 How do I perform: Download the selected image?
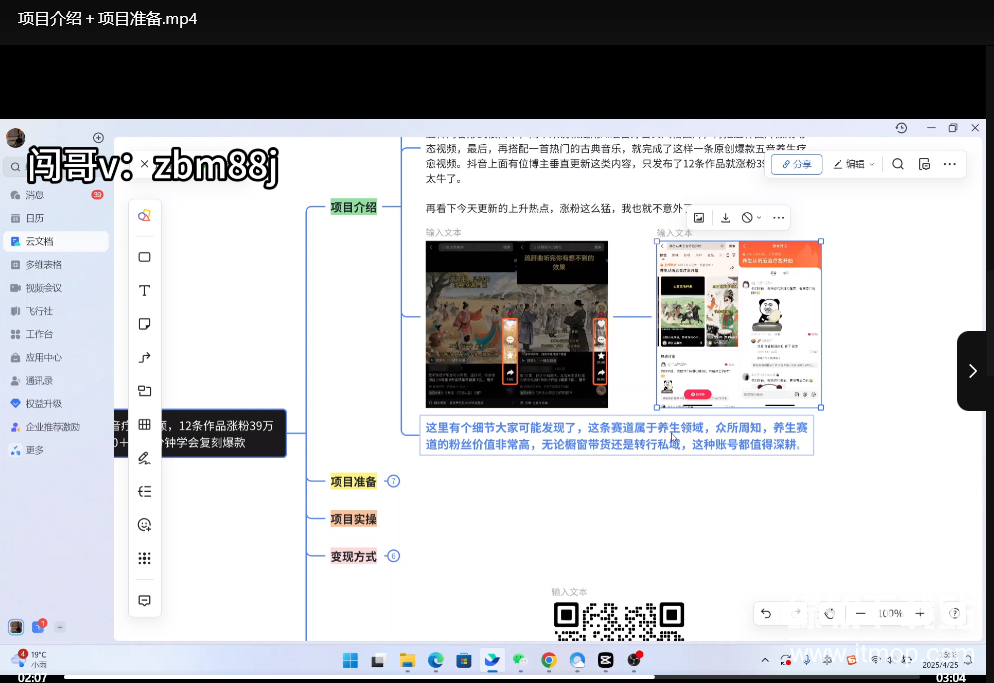(725, 218)
